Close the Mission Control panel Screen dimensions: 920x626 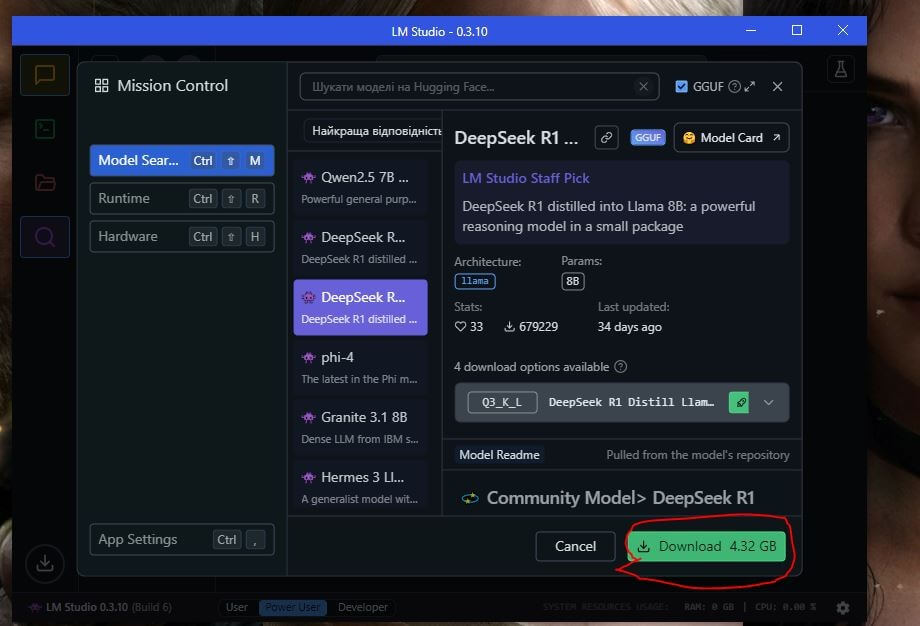[x=777, y=87]
